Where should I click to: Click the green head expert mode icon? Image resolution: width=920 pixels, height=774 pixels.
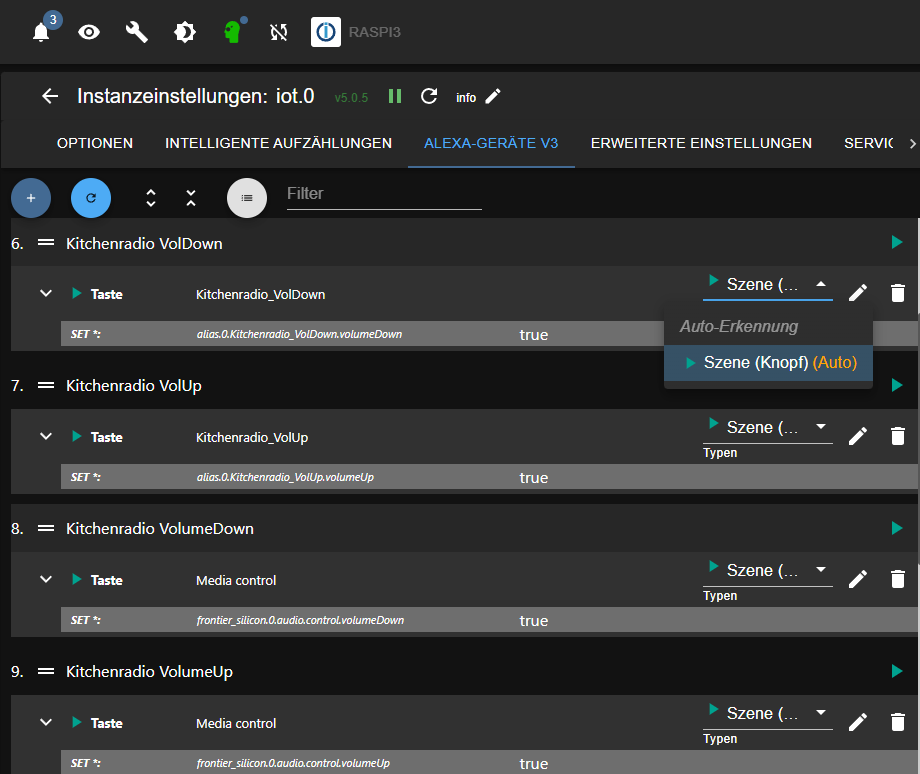point(232,32)
